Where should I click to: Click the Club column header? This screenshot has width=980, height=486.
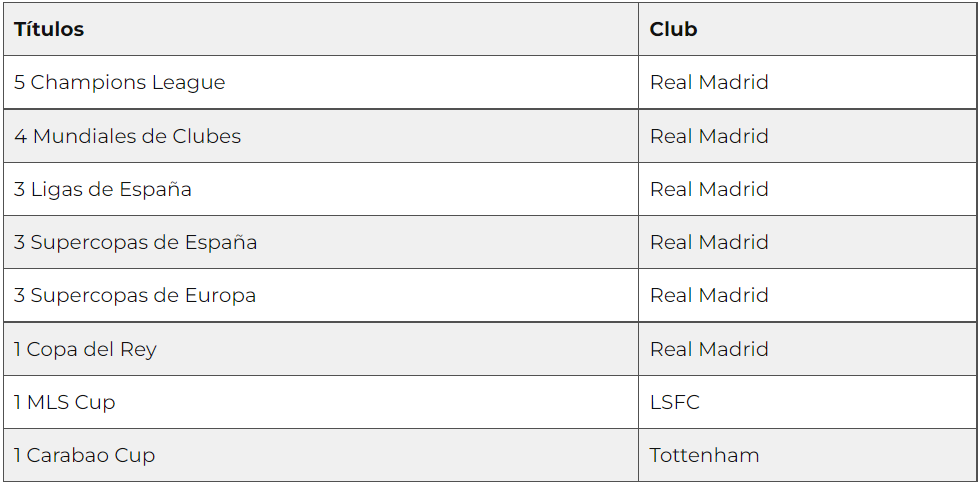673,29
